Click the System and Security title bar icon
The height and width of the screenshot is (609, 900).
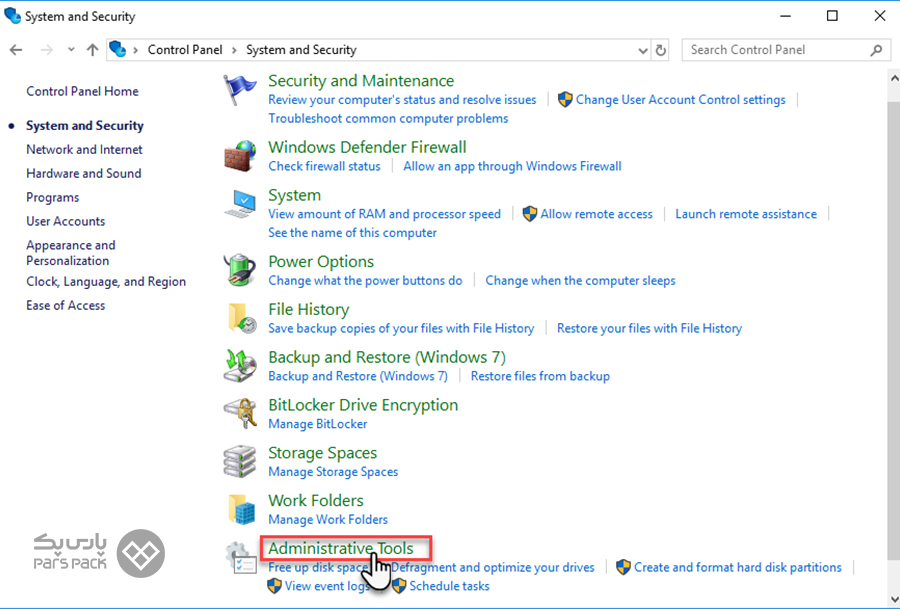click(12, 15)
